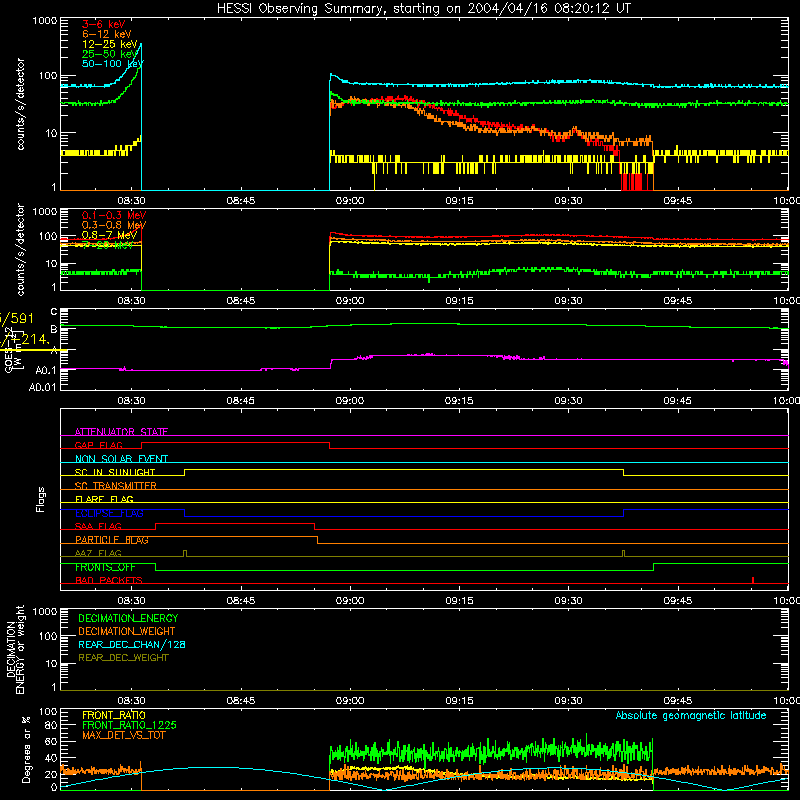The width and height of the screenshot is (800, 800).
Task: Click the "Degrees or %" axis title
Action: click(26, 749)
